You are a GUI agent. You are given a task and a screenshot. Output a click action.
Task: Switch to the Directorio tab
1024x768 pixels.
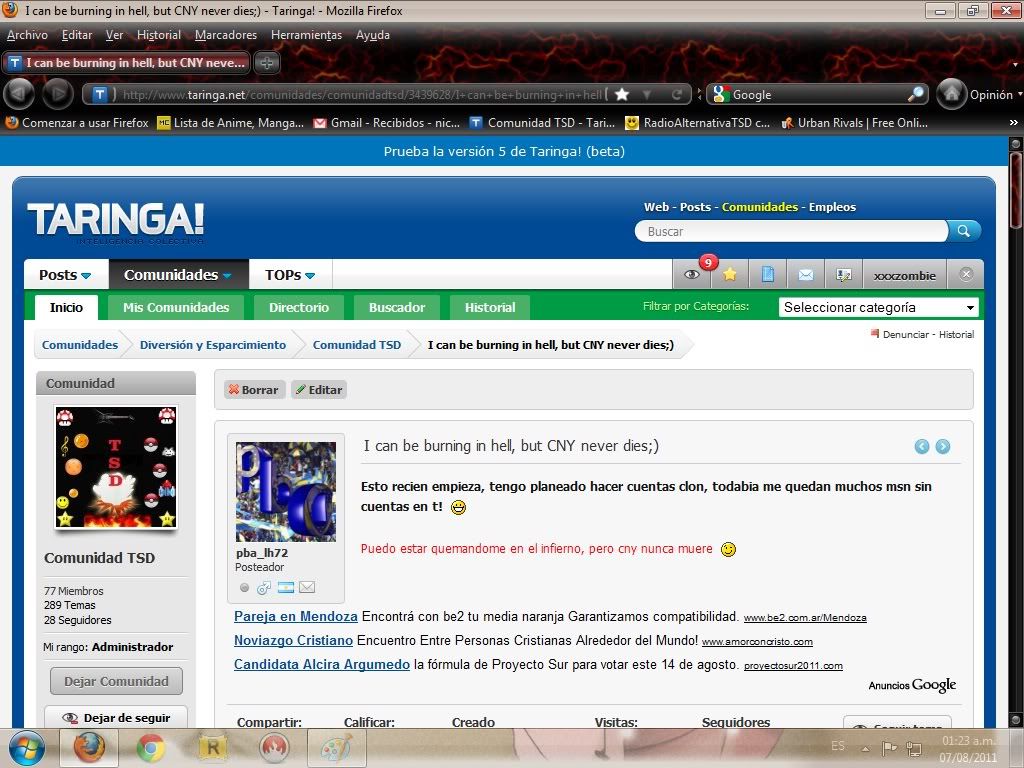(298, 307)
